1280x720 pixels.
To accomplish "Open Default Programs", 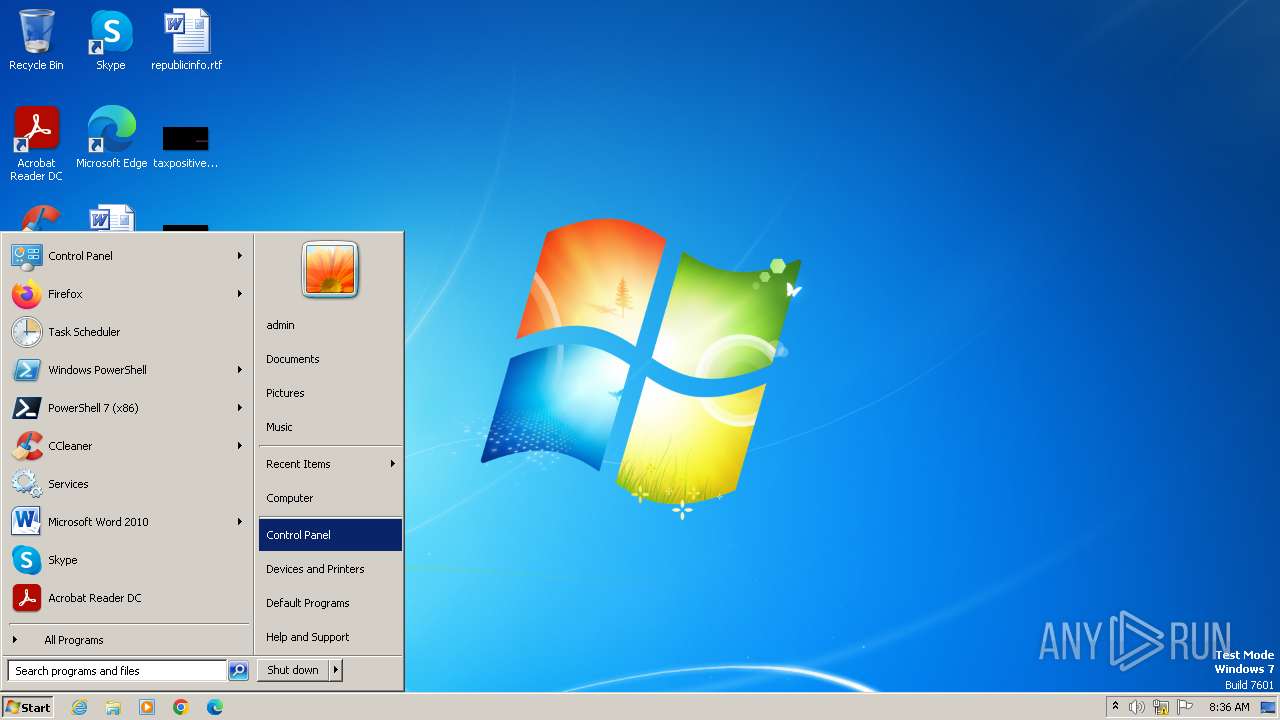I will 330,603.
